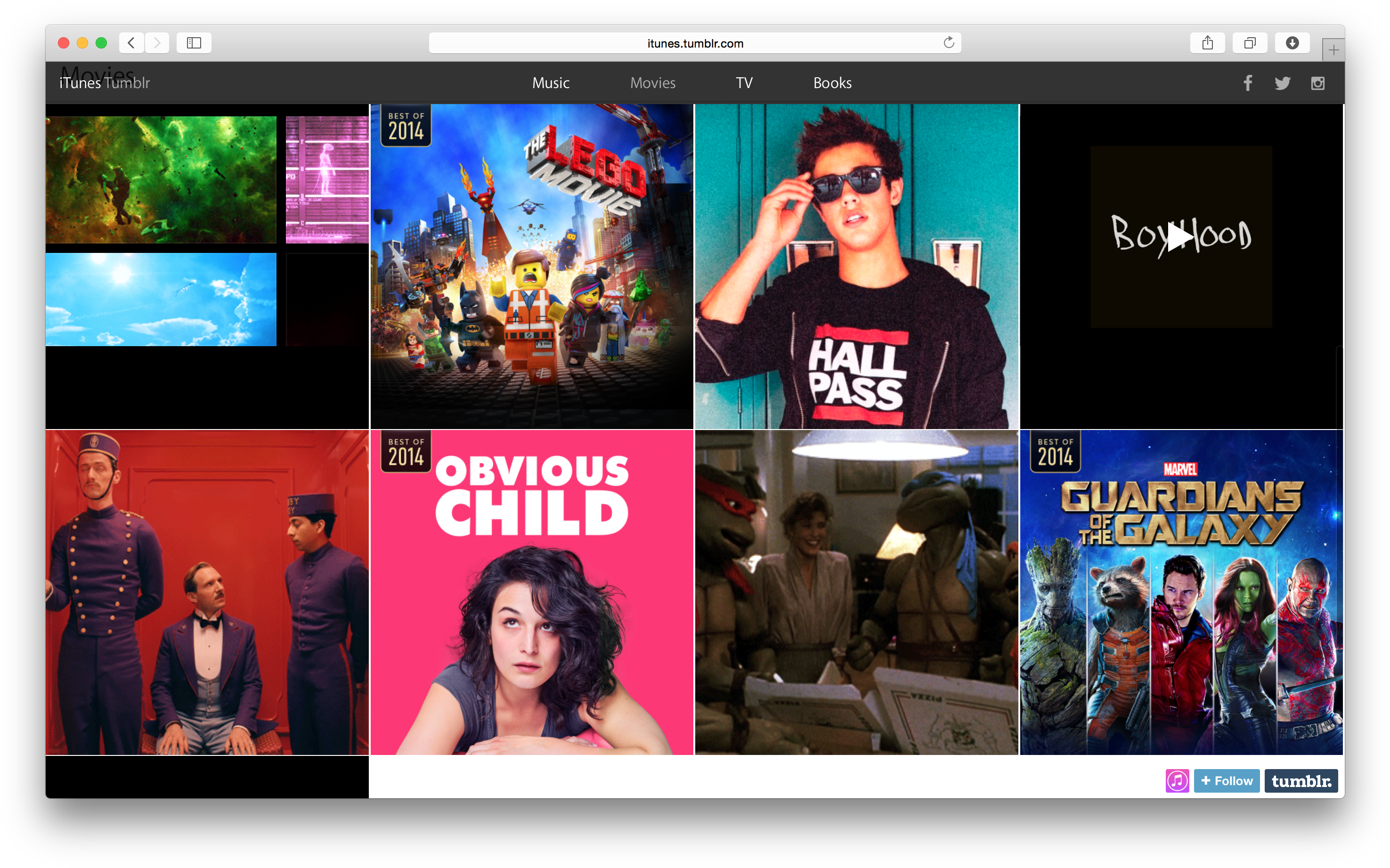The width and height of the screenshot is (1390, 868).
Task: Click the Follow button
Action: (1227, 781)
